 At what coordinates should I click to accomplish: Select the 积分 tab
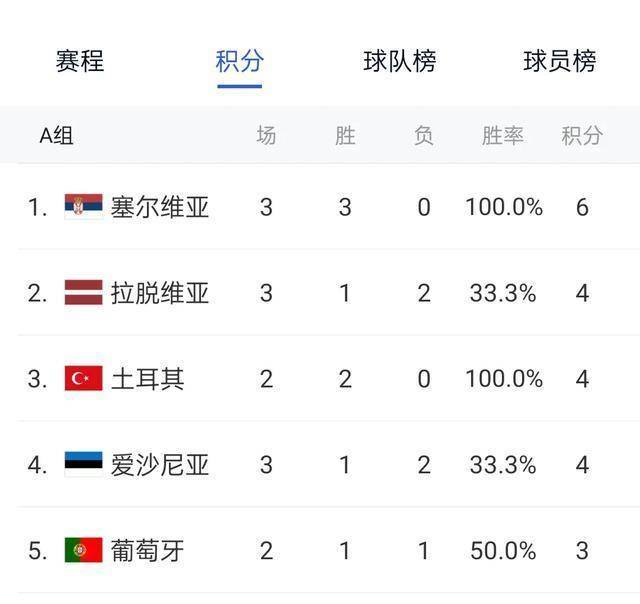[x=240, y=61]
